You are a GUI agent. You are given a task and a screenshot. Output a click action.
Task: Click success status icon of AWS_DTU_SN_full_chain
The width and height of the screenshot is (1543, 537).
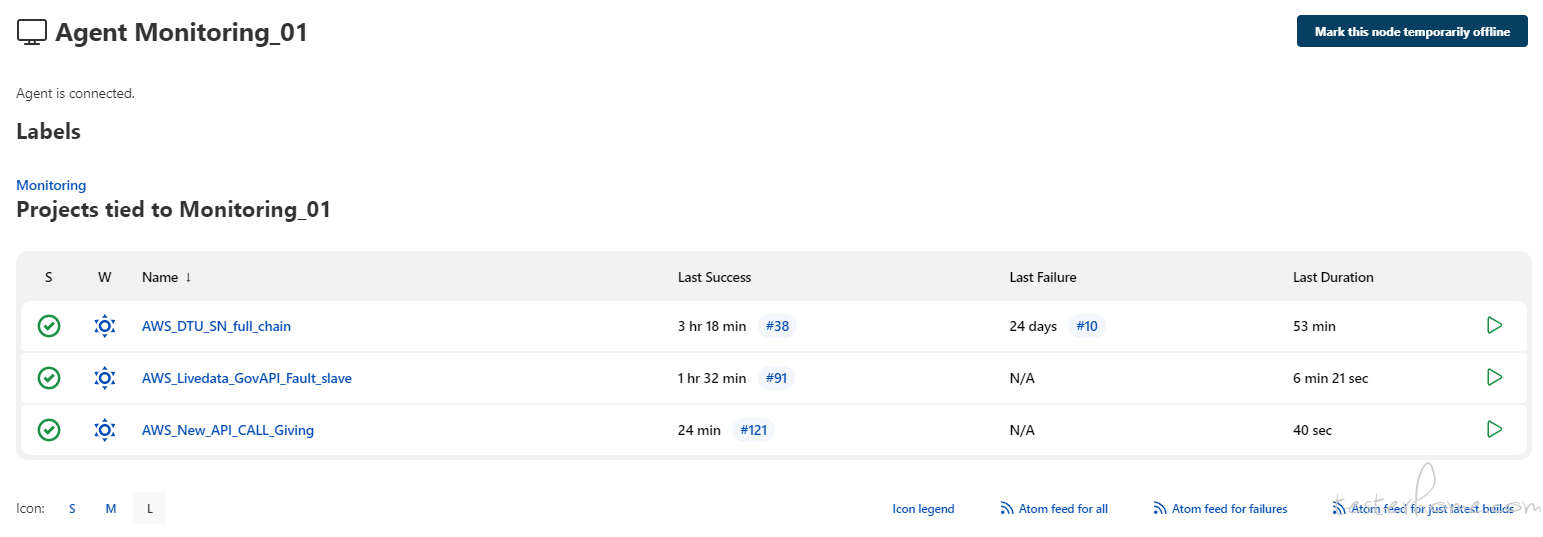click(49, 326)
